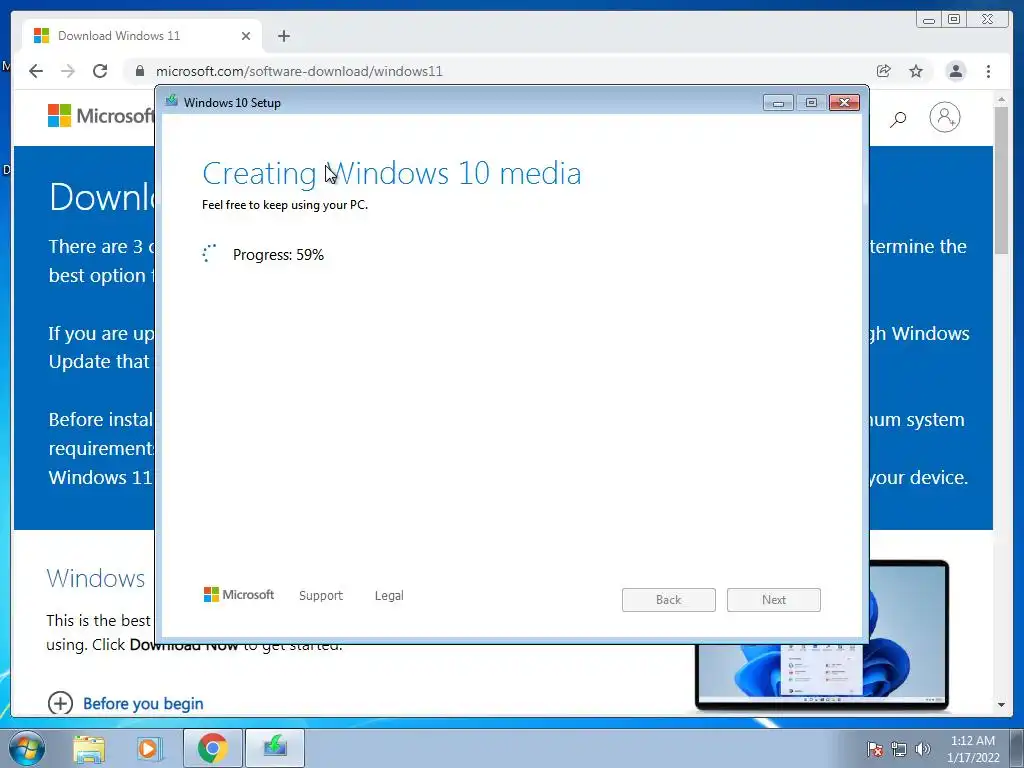Open Windows Media Player from taskbar
1024x768 pixels.
[149, 748]
